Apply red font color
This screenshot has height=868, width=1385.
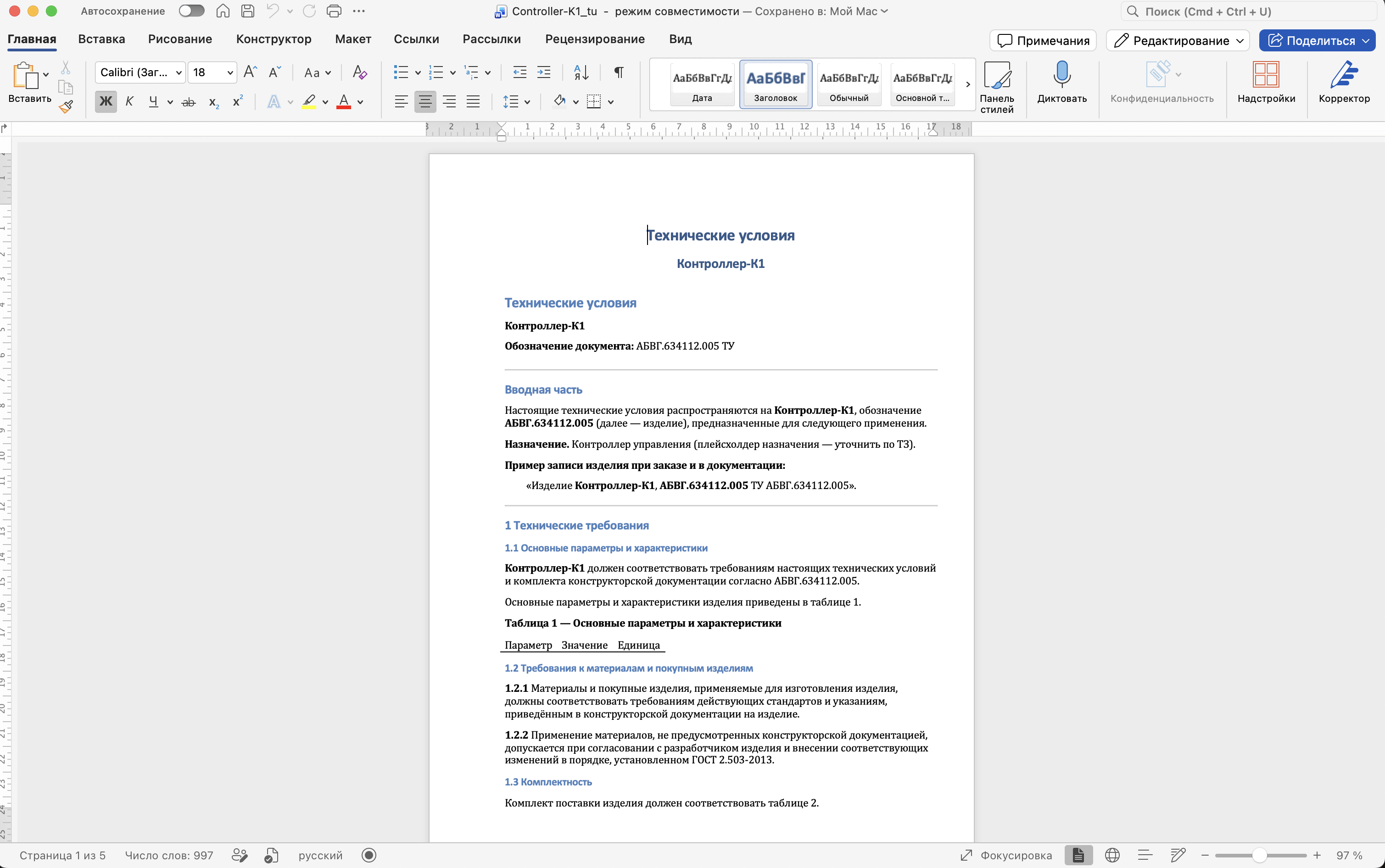(x=343, y=102)
